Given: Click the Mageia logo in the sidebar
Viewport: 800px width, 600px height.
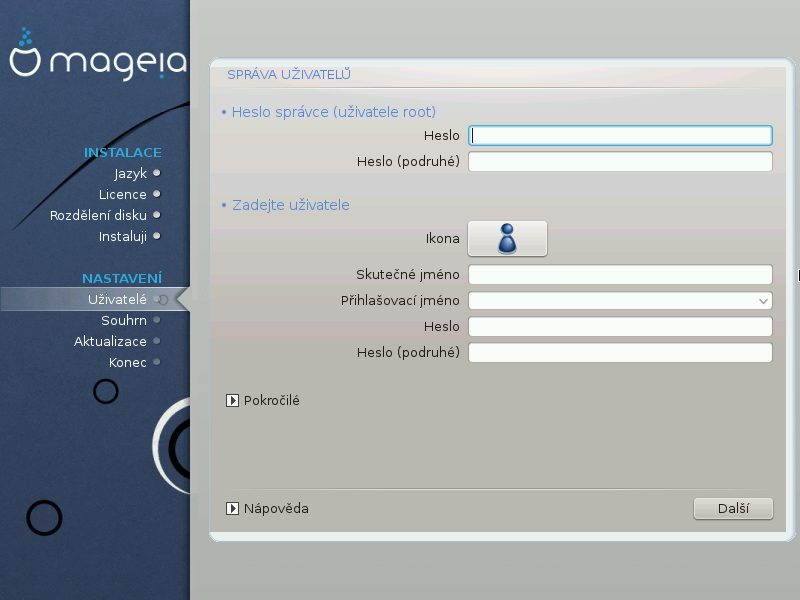Looking at the screenshot, I should pos(98,54).
